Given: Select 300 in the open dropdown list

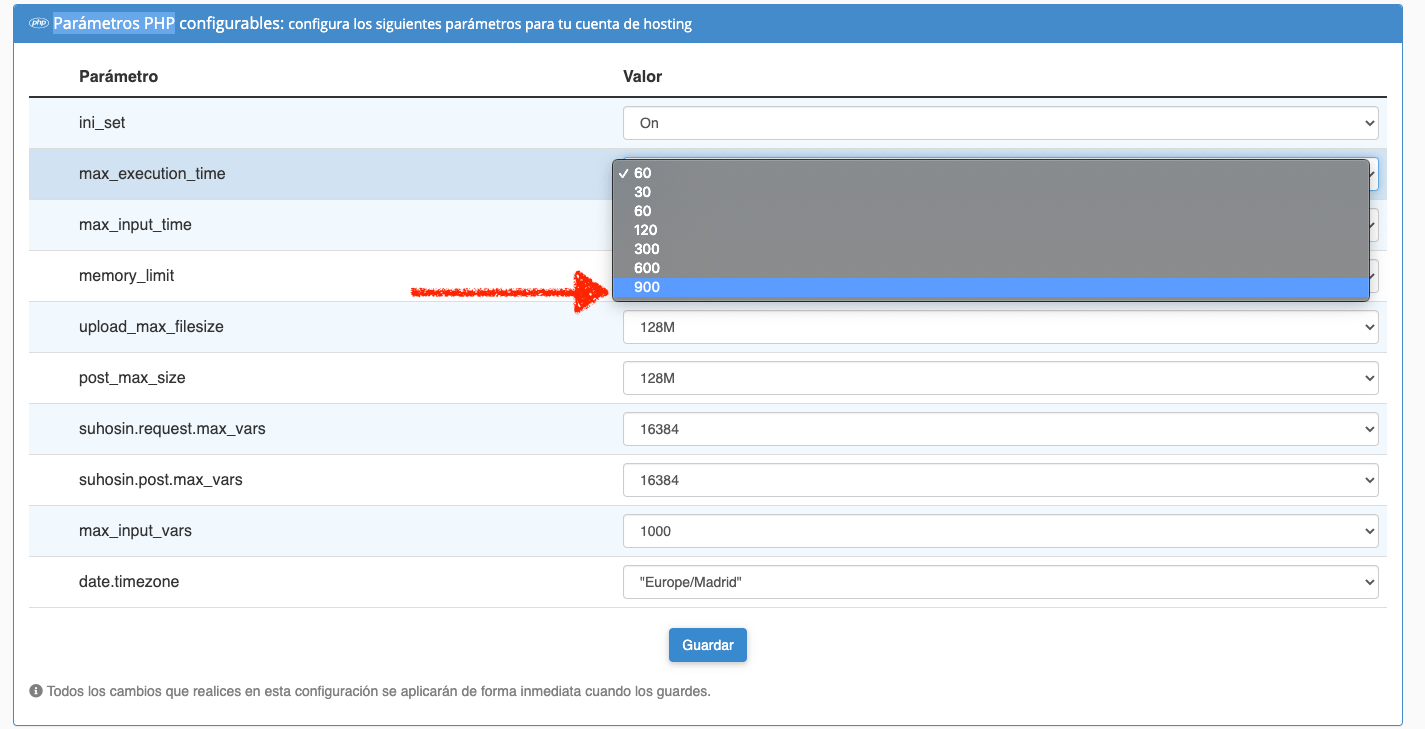Looking at the screenshot, I should click(x=990, y=249).
